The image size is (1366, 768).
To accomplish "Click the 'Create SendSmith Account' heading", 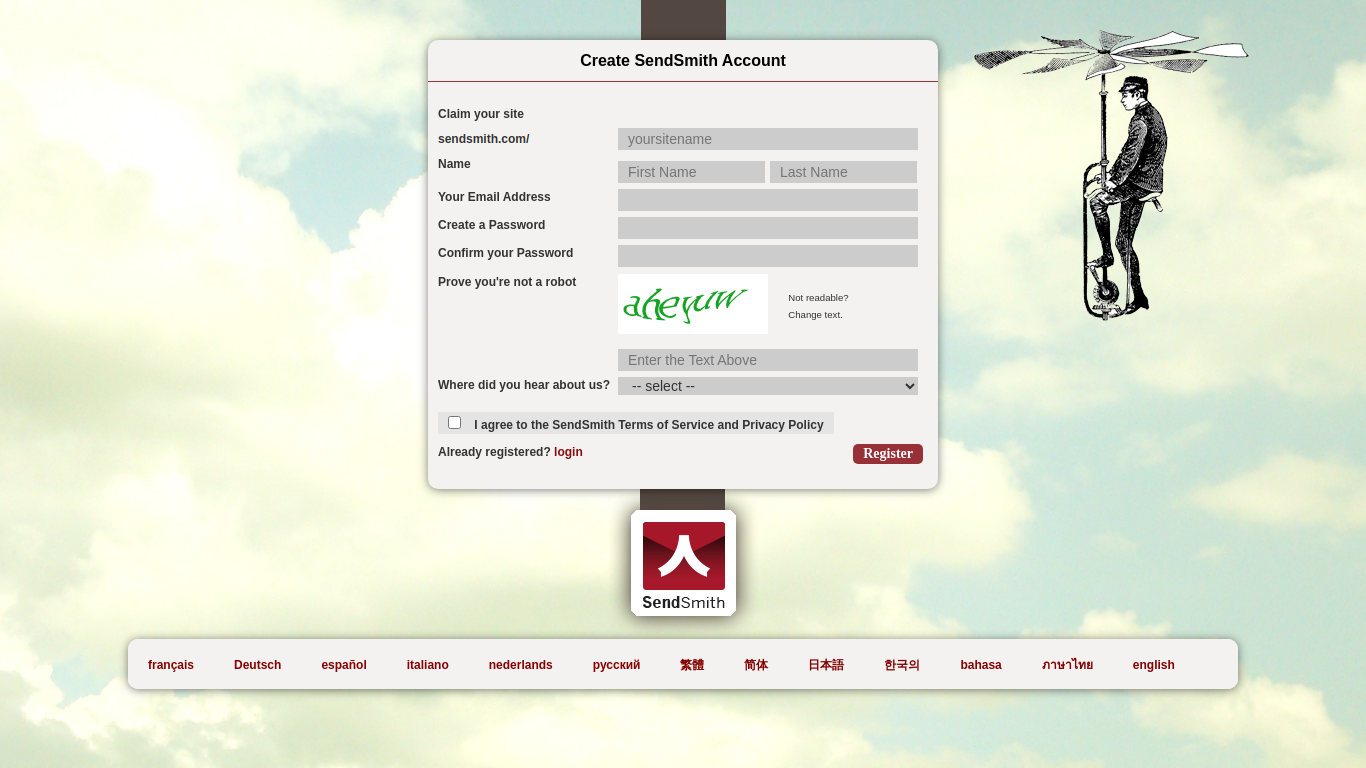I will tap(683, 61).
